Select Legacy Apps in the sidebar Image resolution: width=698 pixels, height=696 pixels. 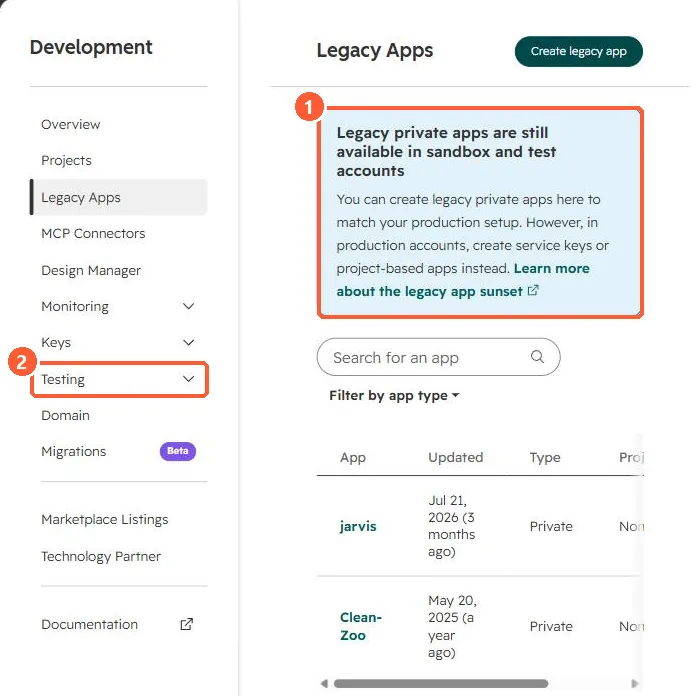119,197
